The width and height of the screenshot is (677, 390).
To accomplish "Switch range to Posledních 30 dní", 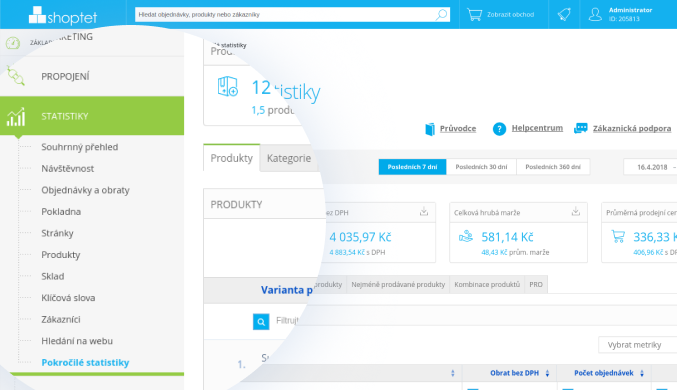I will (x=481, y=167).
